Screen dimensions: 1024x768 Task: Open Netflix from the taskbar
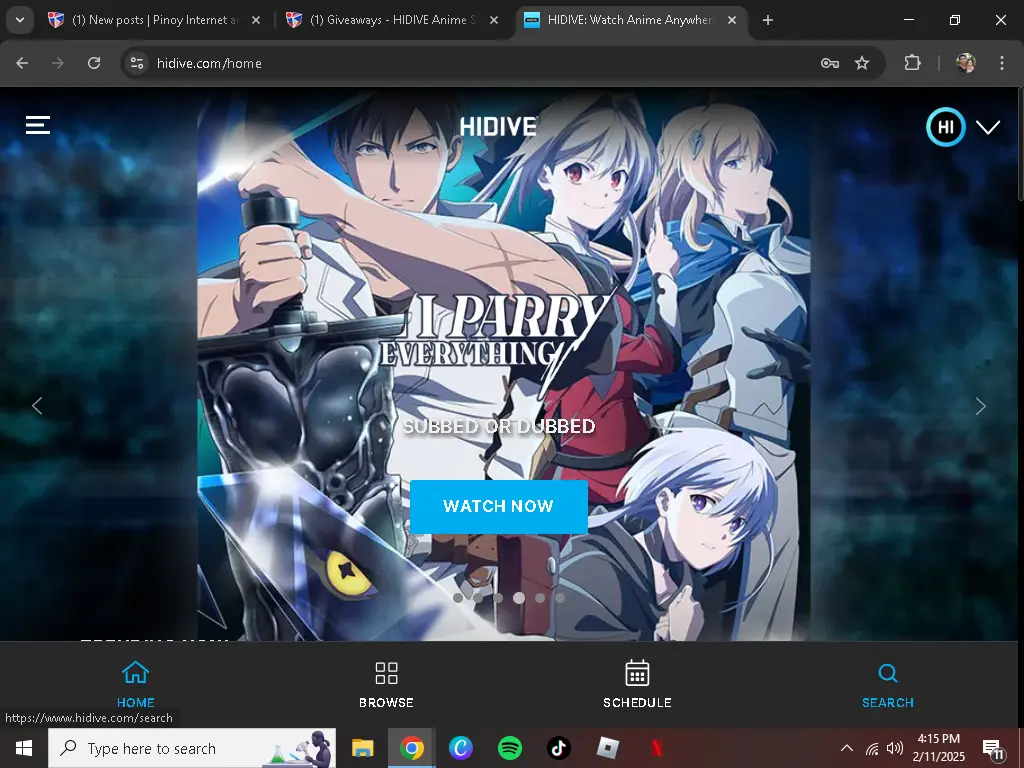point(656,748)
